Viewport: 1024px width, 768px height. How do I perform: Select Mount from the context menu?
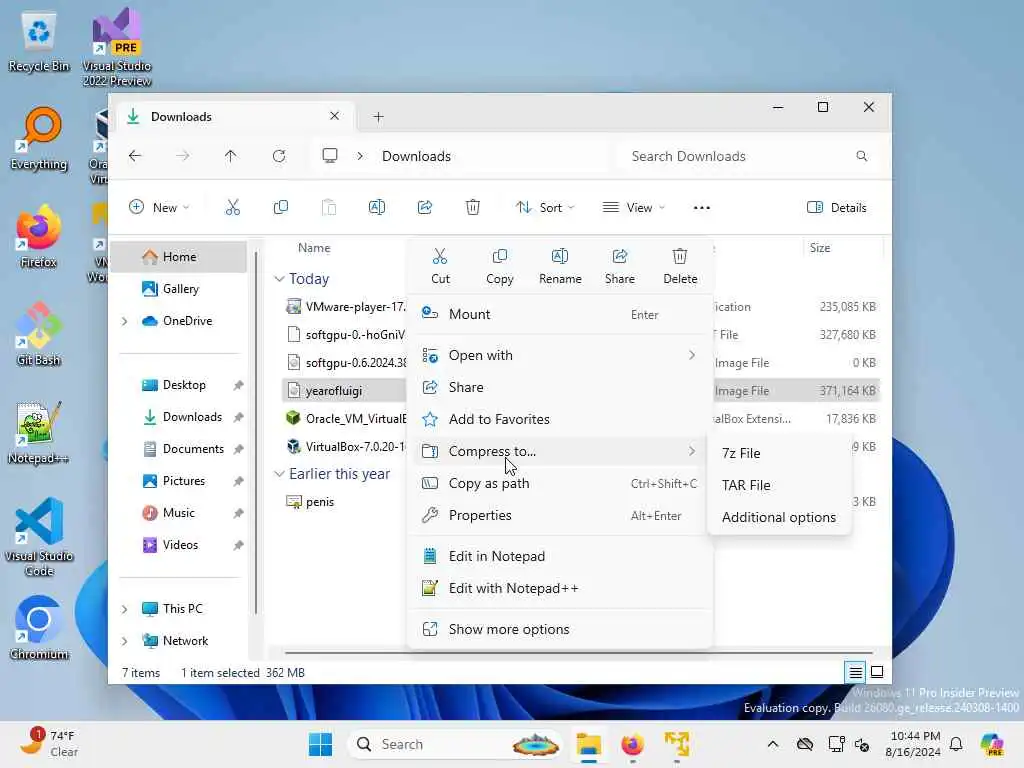(x=560, y=314)
